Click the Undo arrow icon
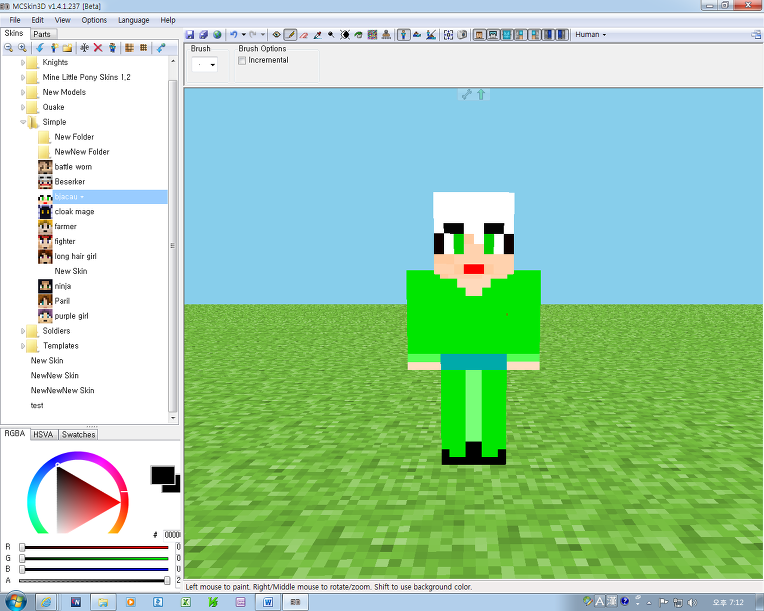764x611 pixels. click(x=233, y=34)
